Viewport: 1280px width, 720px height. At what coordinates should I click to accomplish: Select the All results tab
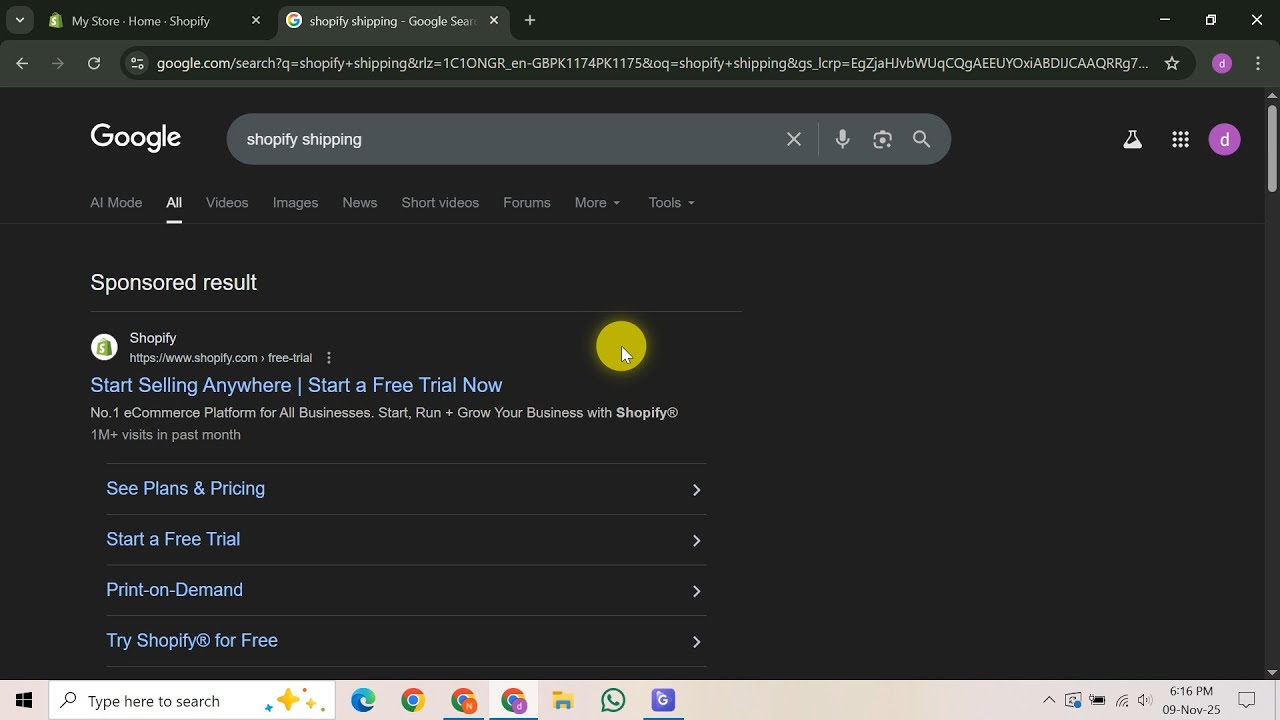pyautogui.click(x=174, y=202)
